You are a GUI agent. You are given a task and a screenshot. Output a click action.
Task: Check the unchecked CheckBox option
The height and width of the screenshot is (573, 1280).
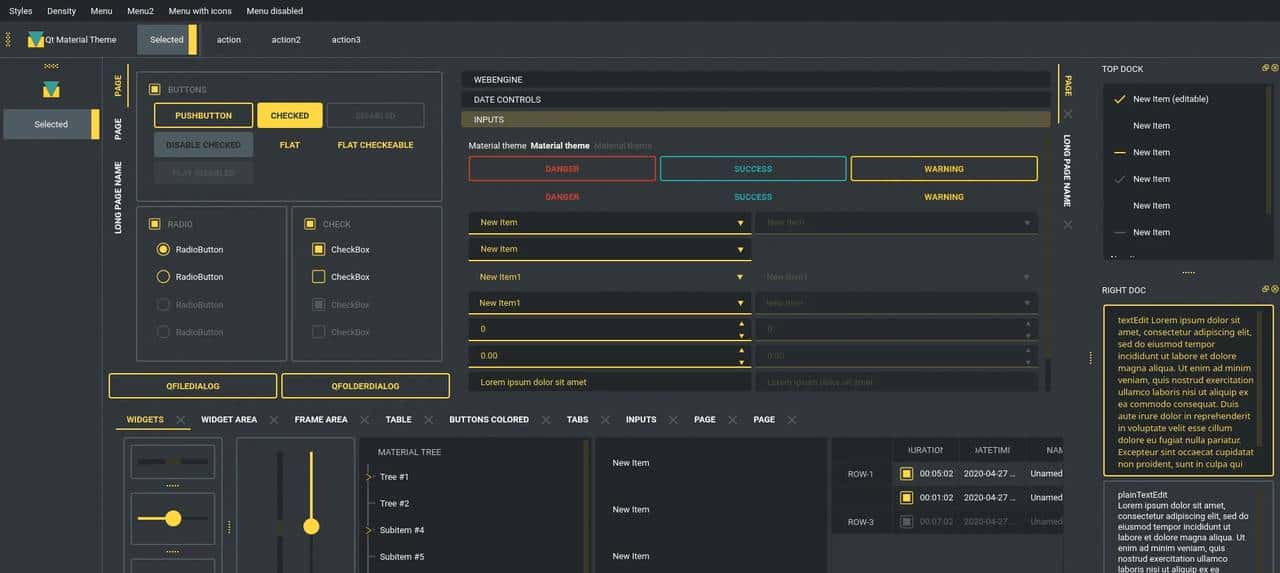click(x=319, y=277)
